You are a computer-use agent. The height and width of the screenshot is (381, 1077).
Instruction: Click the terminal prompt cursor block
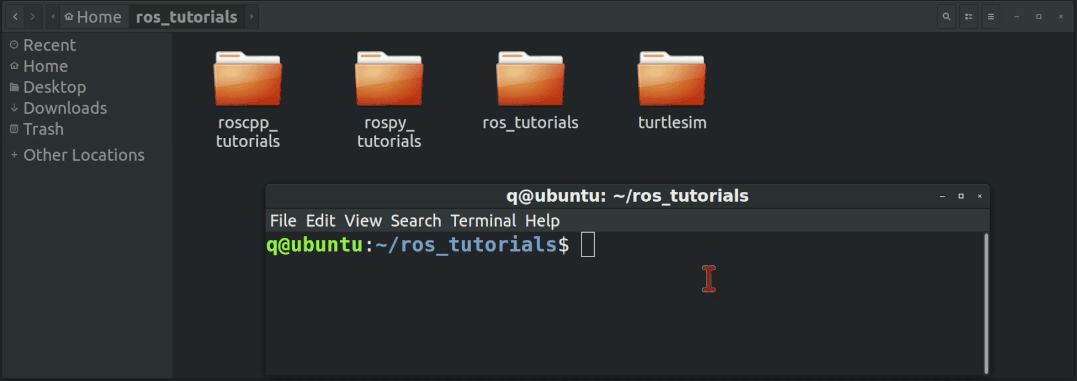(x=588, y=244)
